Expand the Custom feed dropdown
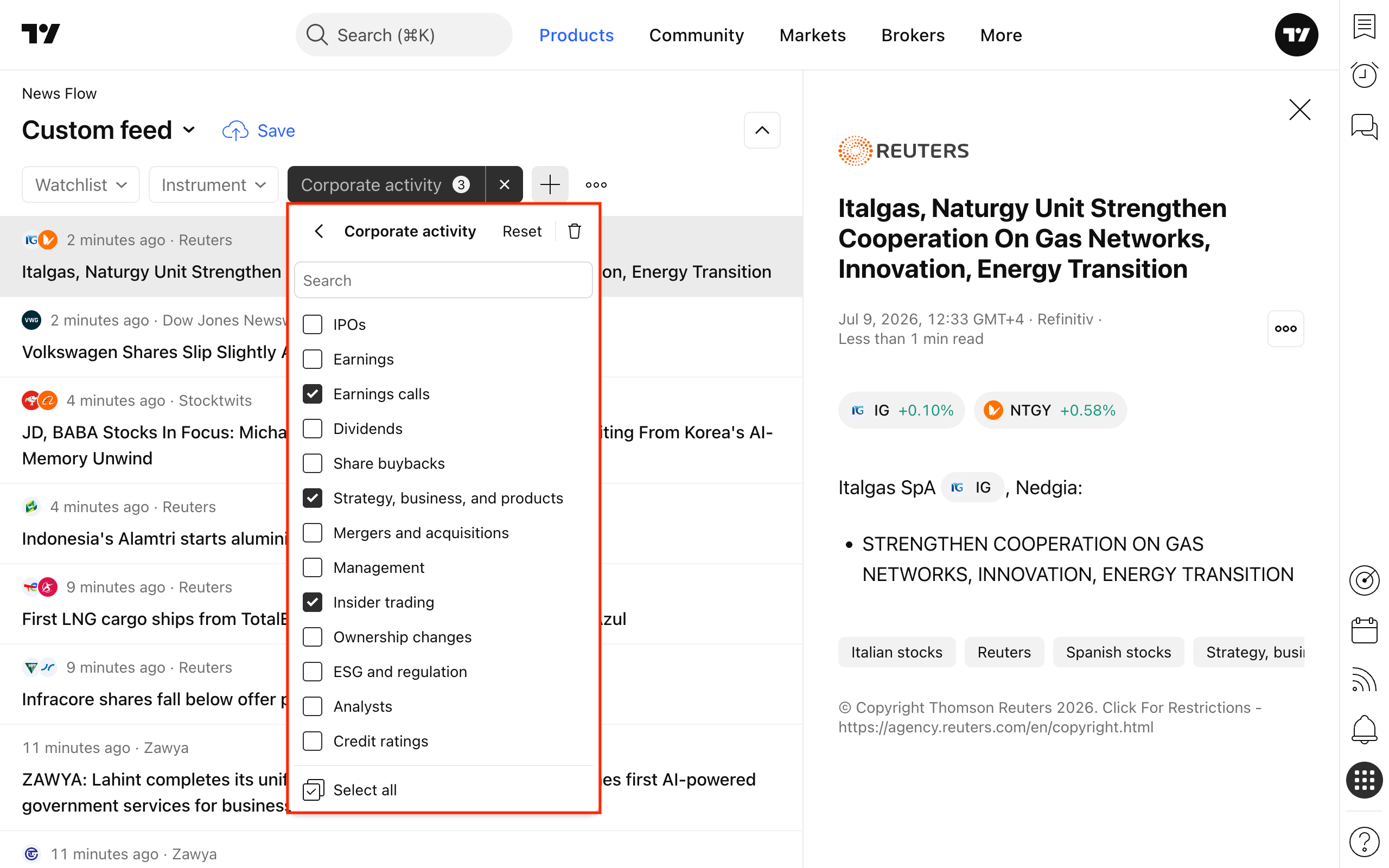 pyautogui.click(x=109, y=130)
